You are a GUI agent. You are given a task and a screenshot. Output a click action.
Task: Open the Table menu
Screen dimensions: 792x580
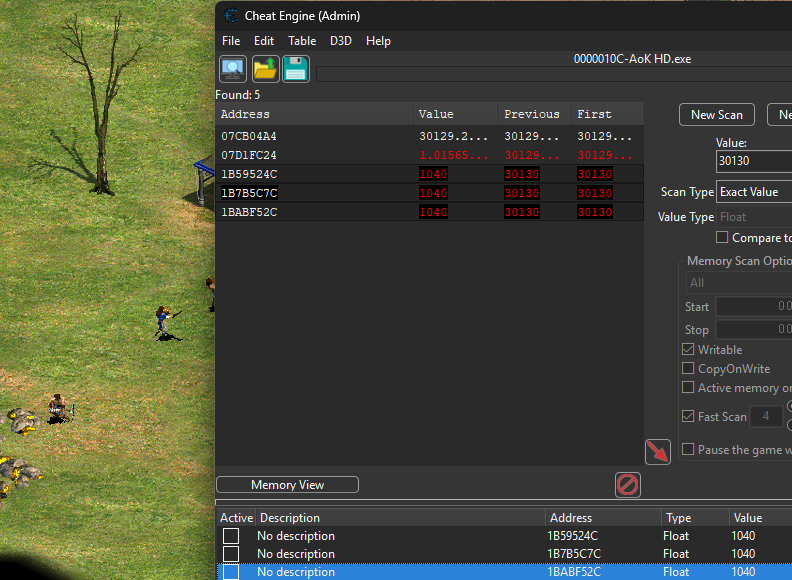[x=302, y=41]
